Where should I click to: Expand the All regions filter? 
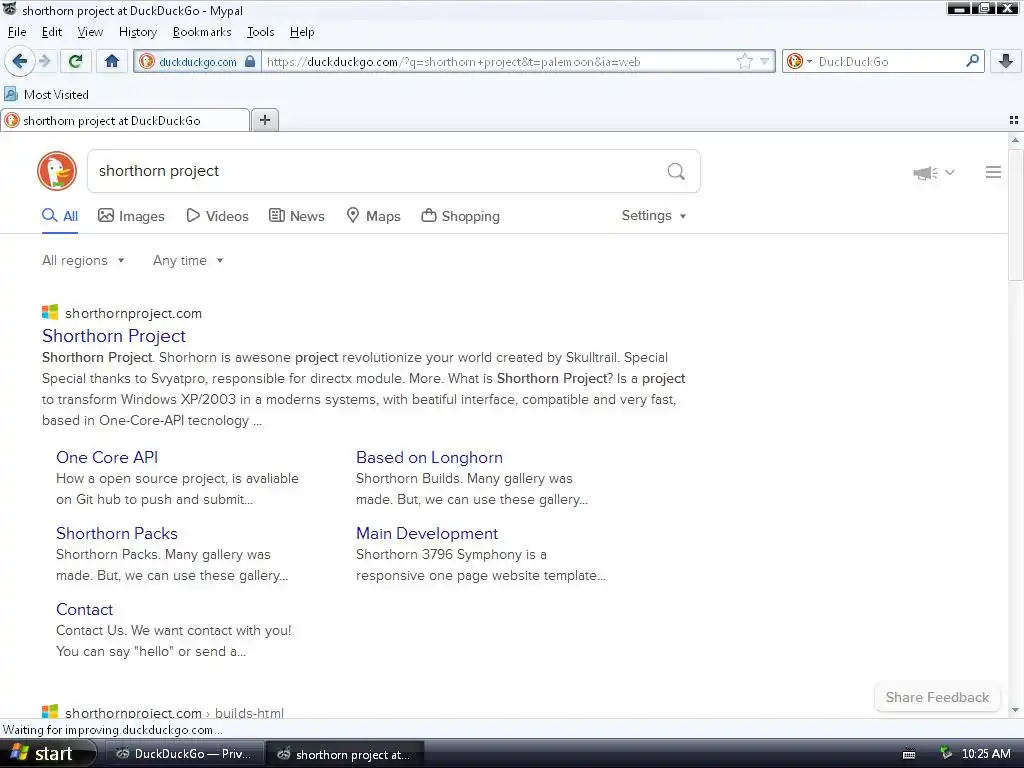[83, 261]
